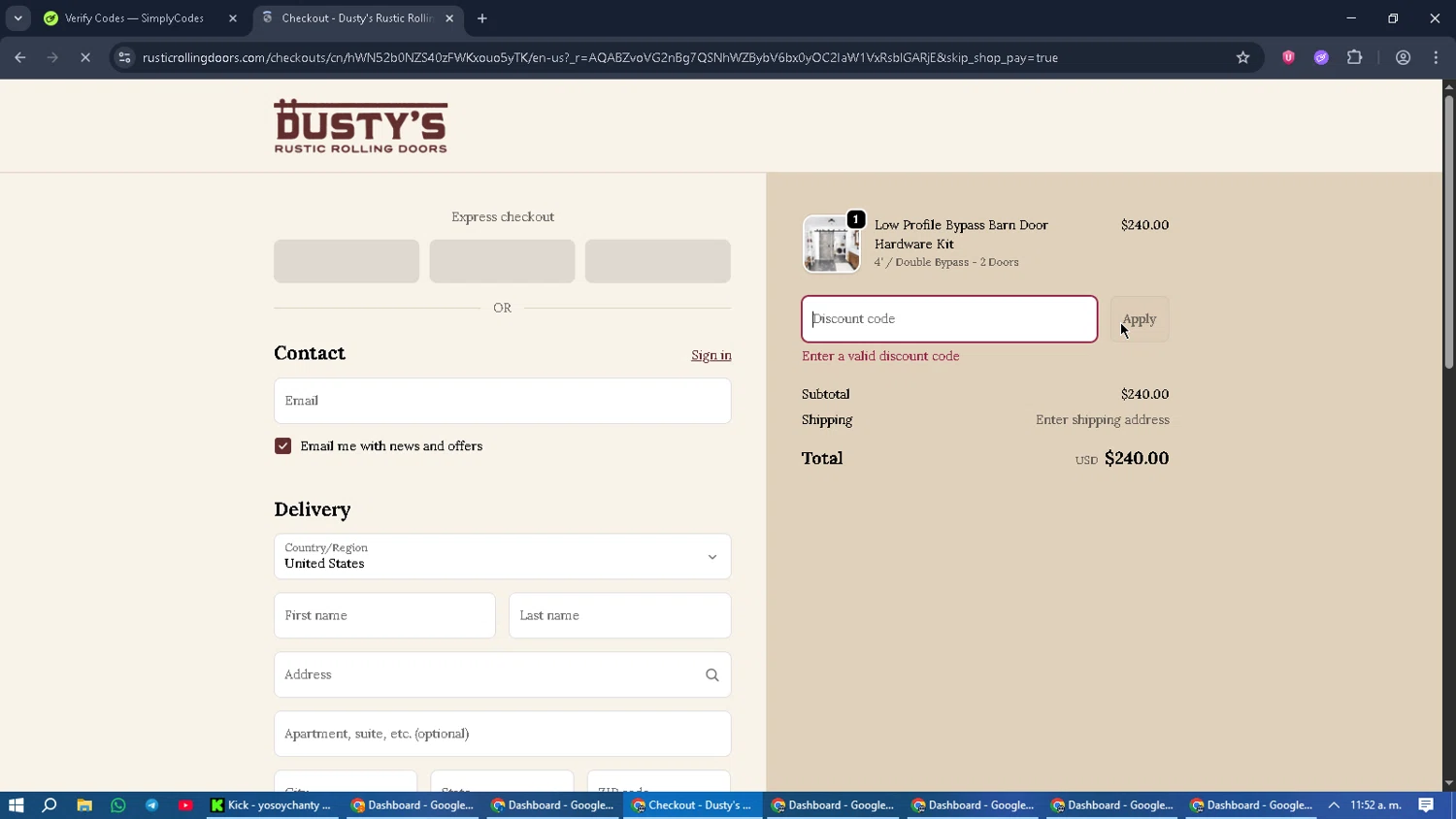Screen dimensions: 1456x819
Task: Click the barn door kit product thumbnail
Action: [831, 244]
